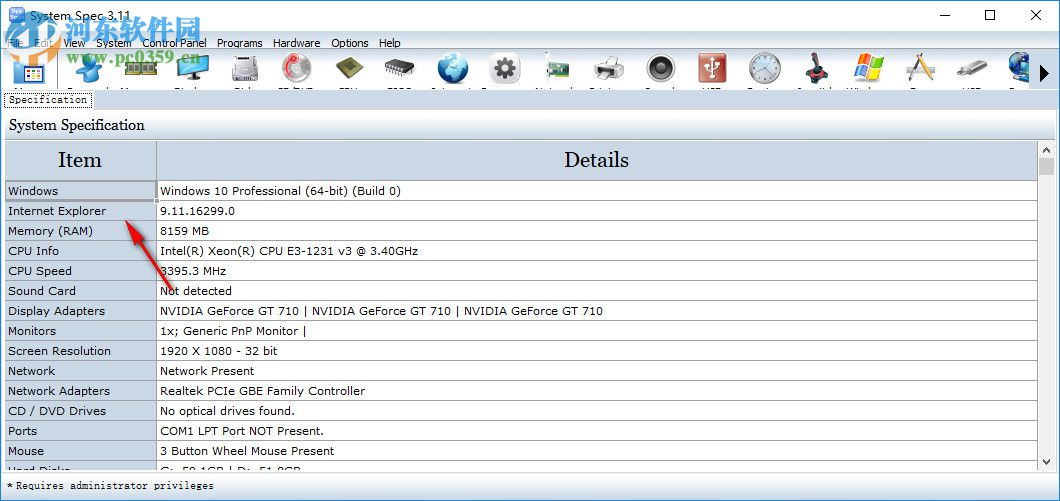Select the Internet Explorer item row
The image size is (1060, 501).
tap(80, 211)
